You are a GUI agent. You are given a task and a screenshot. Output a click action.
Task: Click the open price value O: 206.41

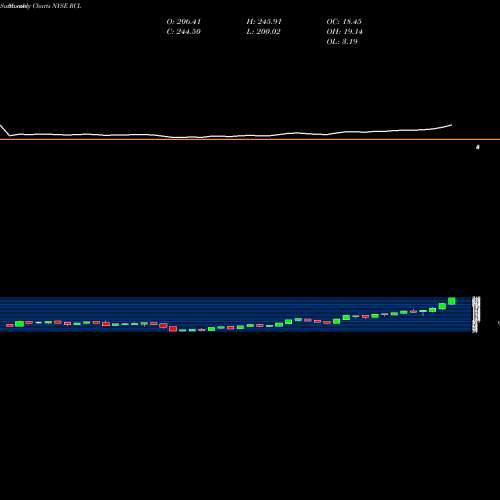184,22
